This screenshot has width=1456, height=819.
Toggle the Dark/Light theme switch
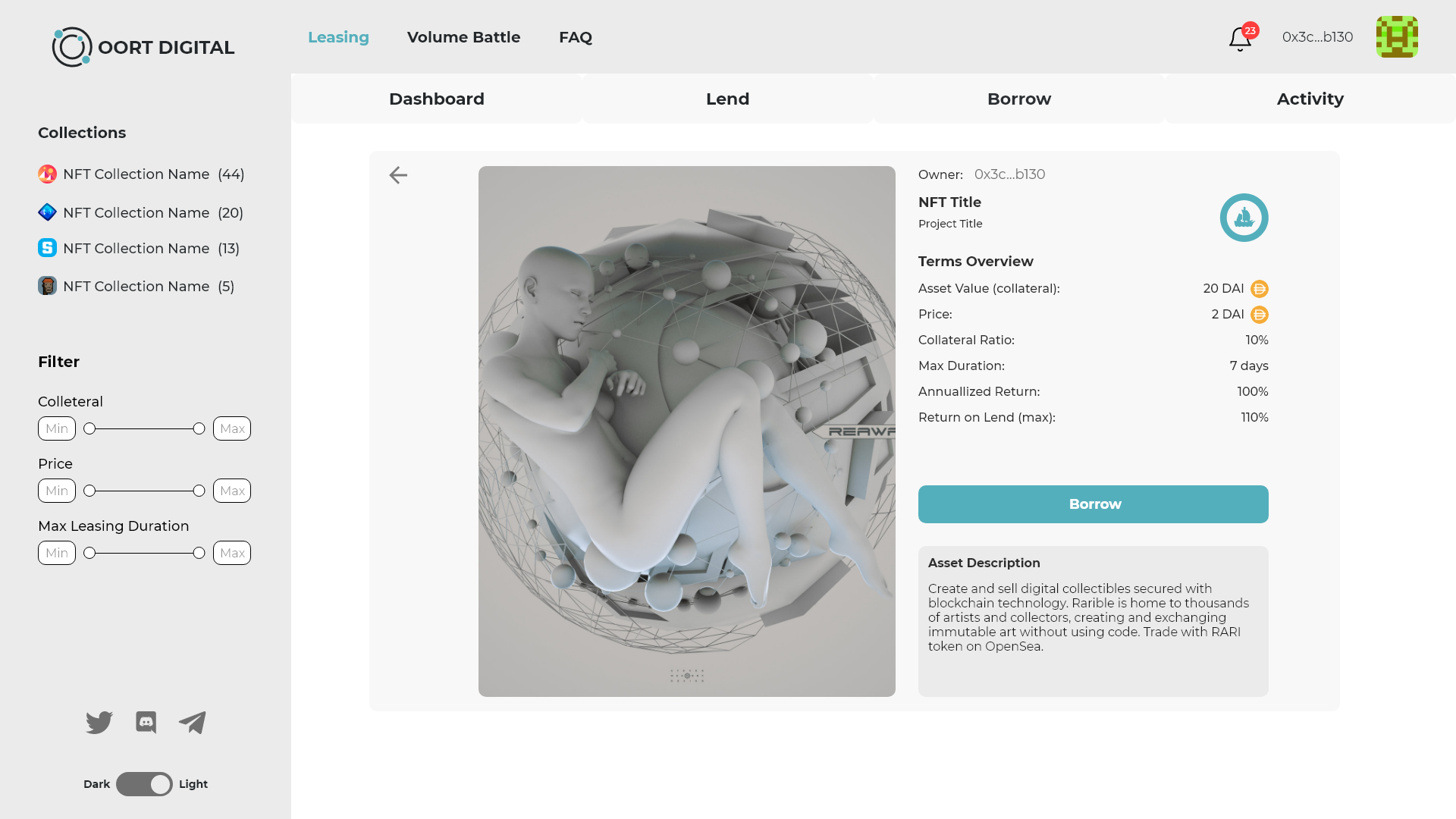[x=144, y=784]
